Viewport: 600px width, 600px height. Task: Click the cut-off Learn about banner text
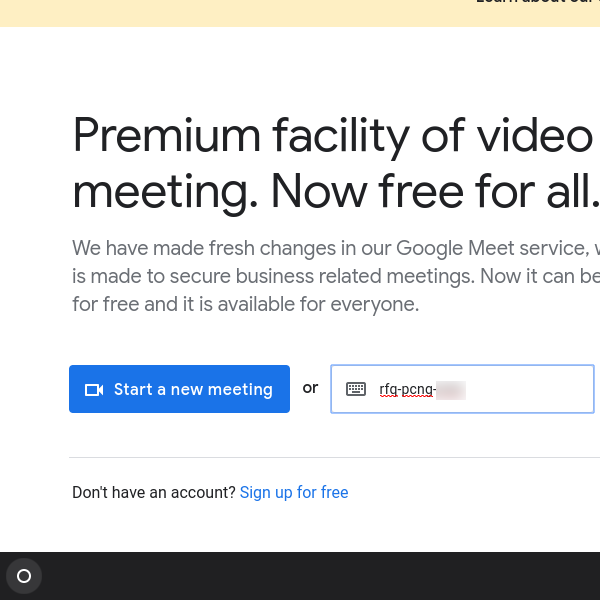[537, 3]
